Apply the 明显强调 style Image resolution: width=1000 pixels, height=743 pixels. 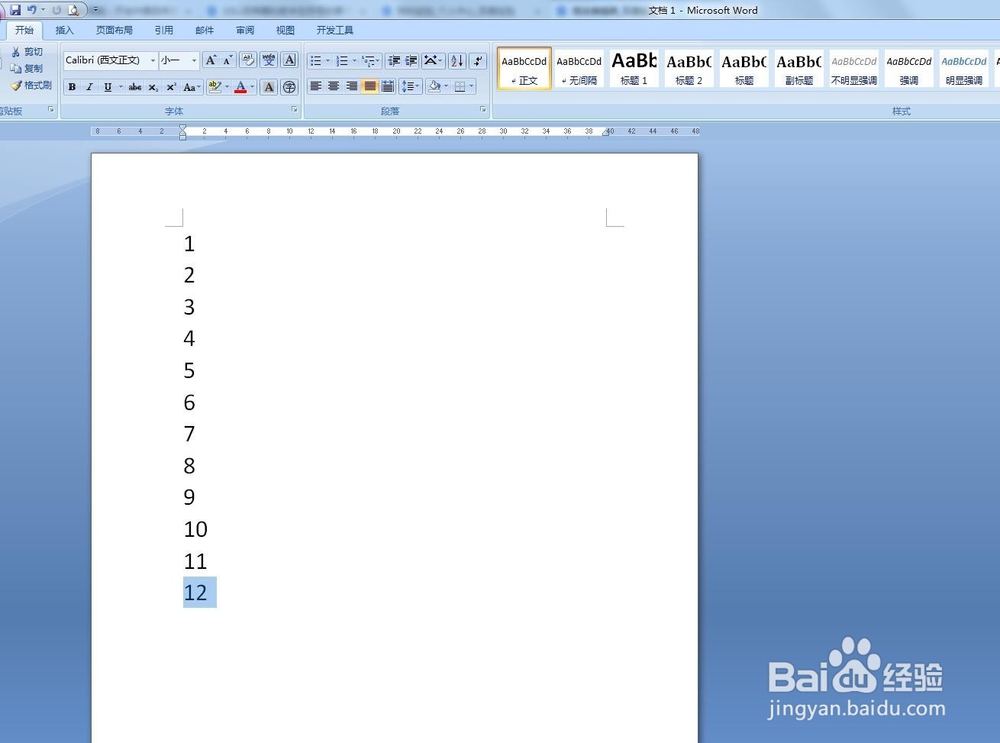(x=964, y=68)
